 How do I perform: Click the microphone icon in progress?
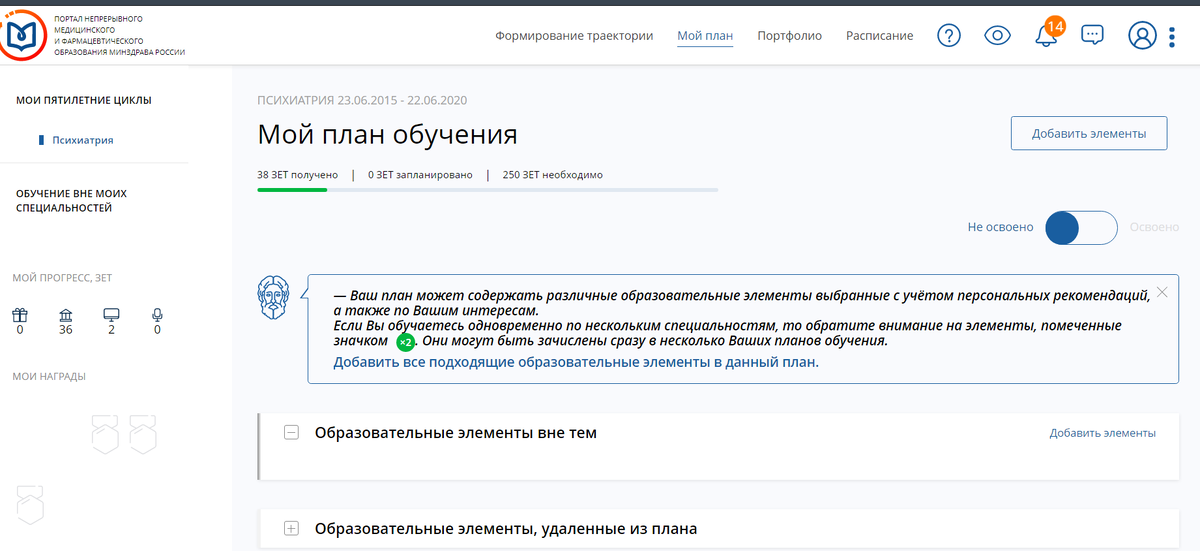coord(157,315)
